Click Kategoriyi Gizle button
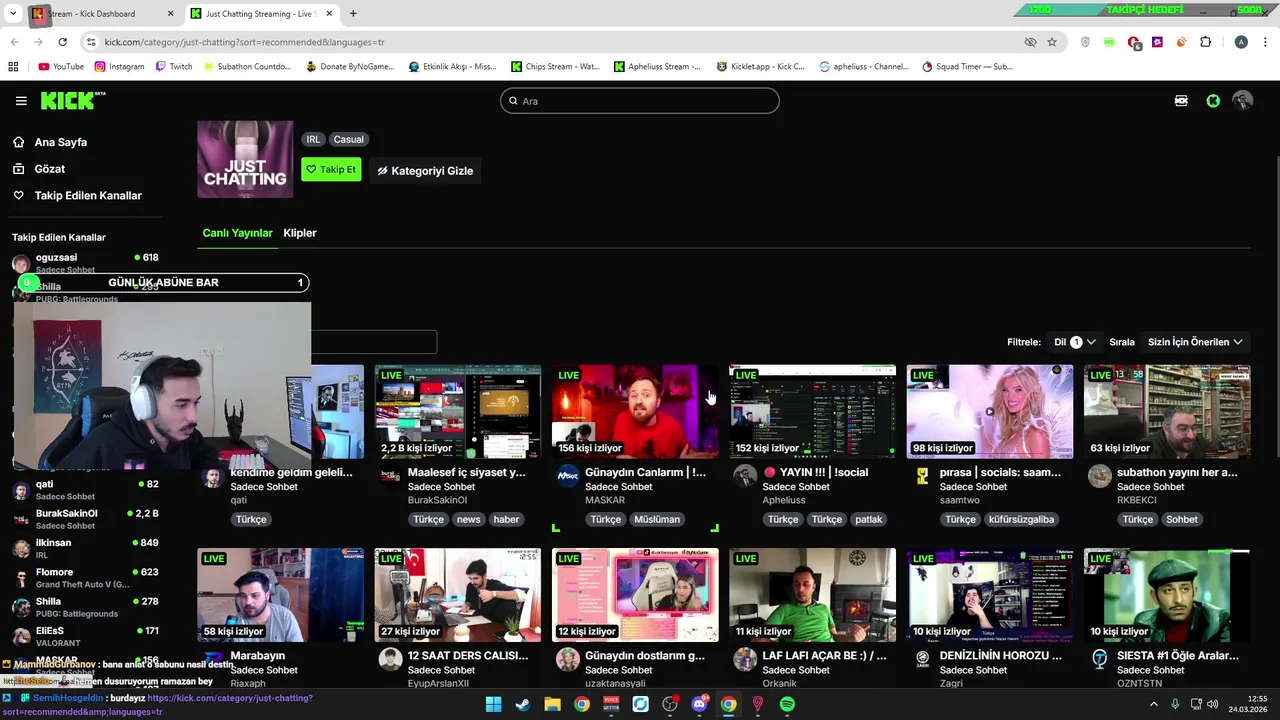The image size is (1280, 720). (x=425, y=171)
